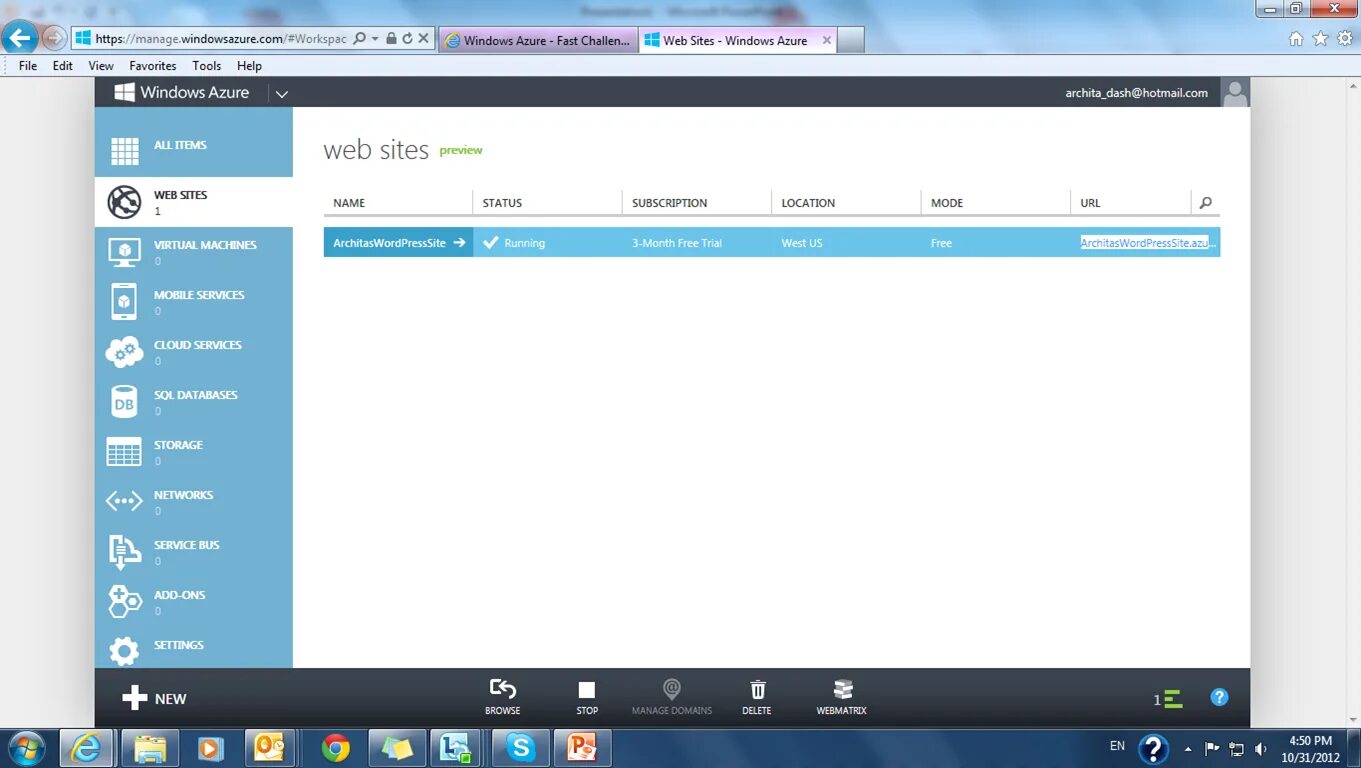Screen dimensions: 1361x768
Task: Open the Windows Start button
Action: tap(26, 748)
